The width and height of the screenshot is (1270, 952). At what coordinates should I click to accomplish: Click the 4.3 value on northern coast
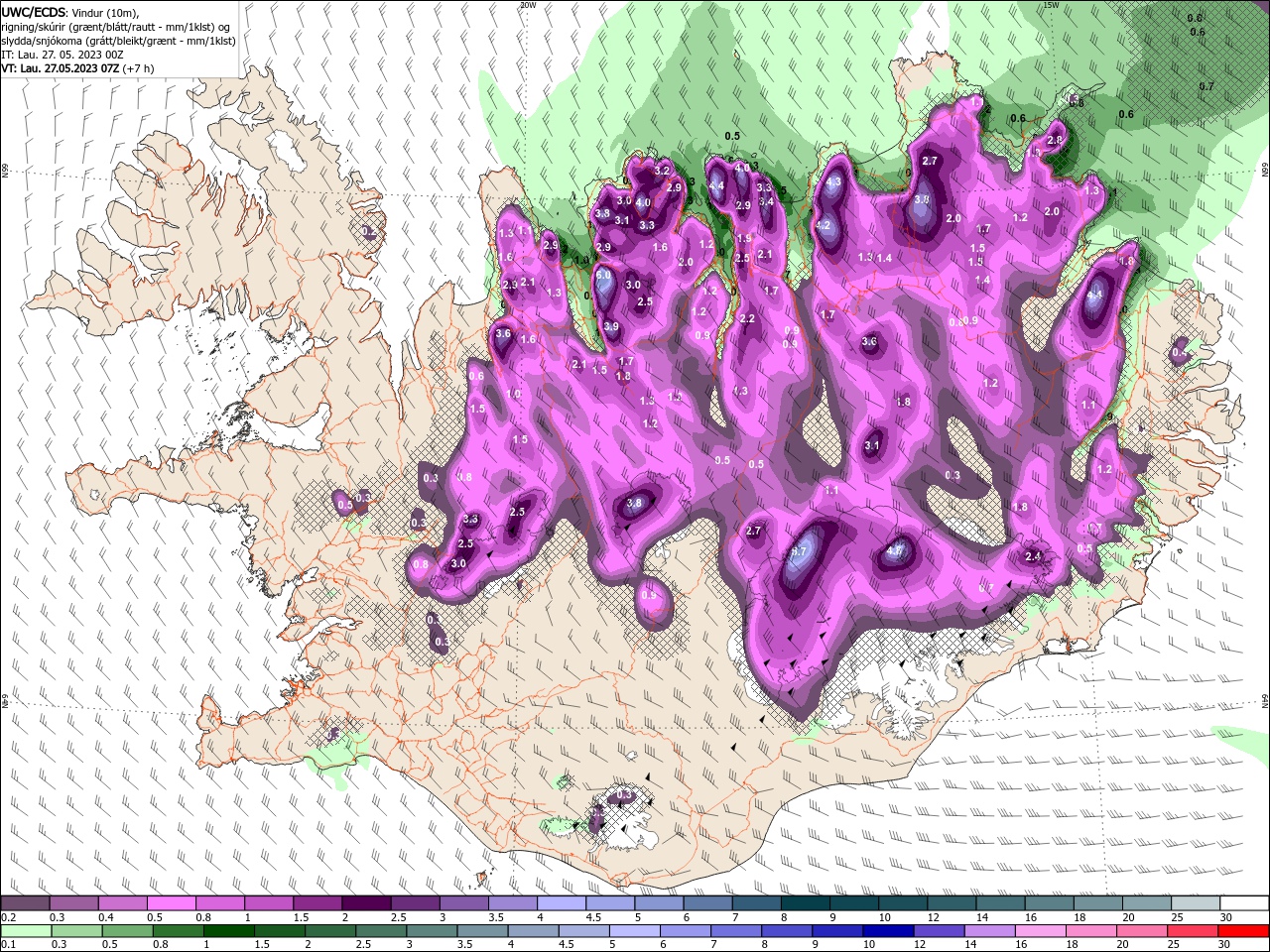coord(833,182)
